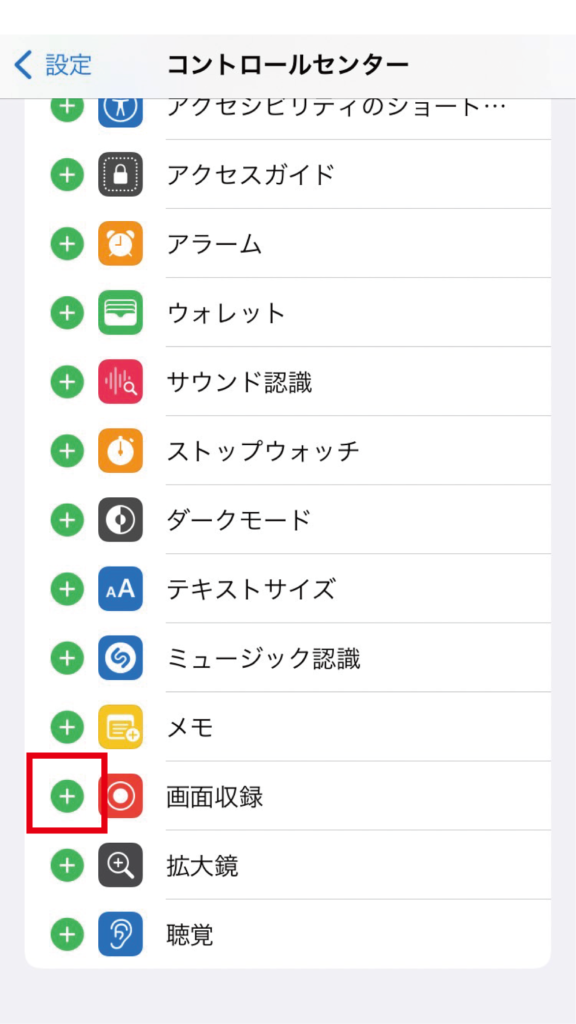Tap the back chevron arrow

(x=23, y=65)
